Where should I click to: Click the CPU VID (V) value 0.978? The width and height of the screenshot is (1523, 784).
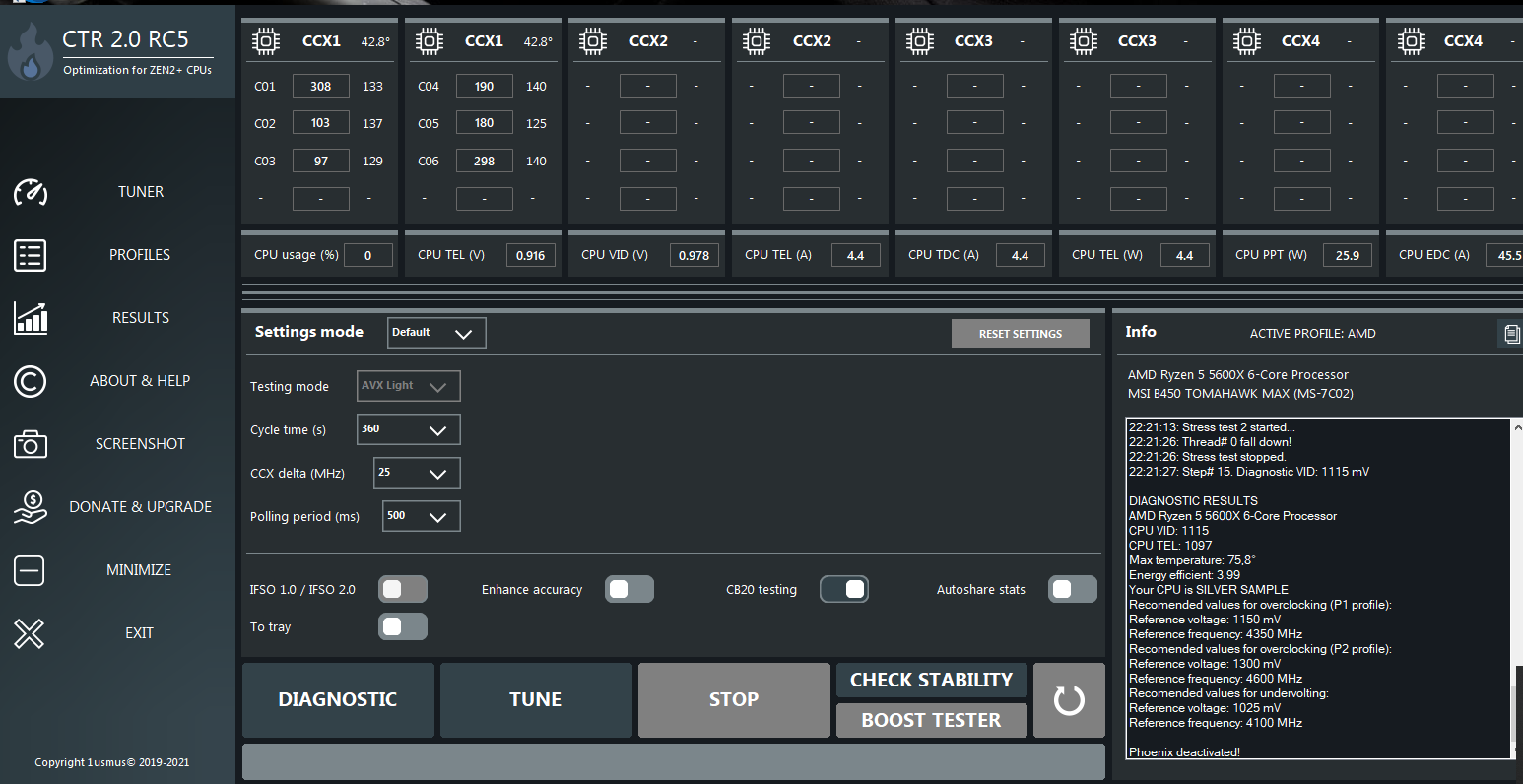click(x=695, y=255)
